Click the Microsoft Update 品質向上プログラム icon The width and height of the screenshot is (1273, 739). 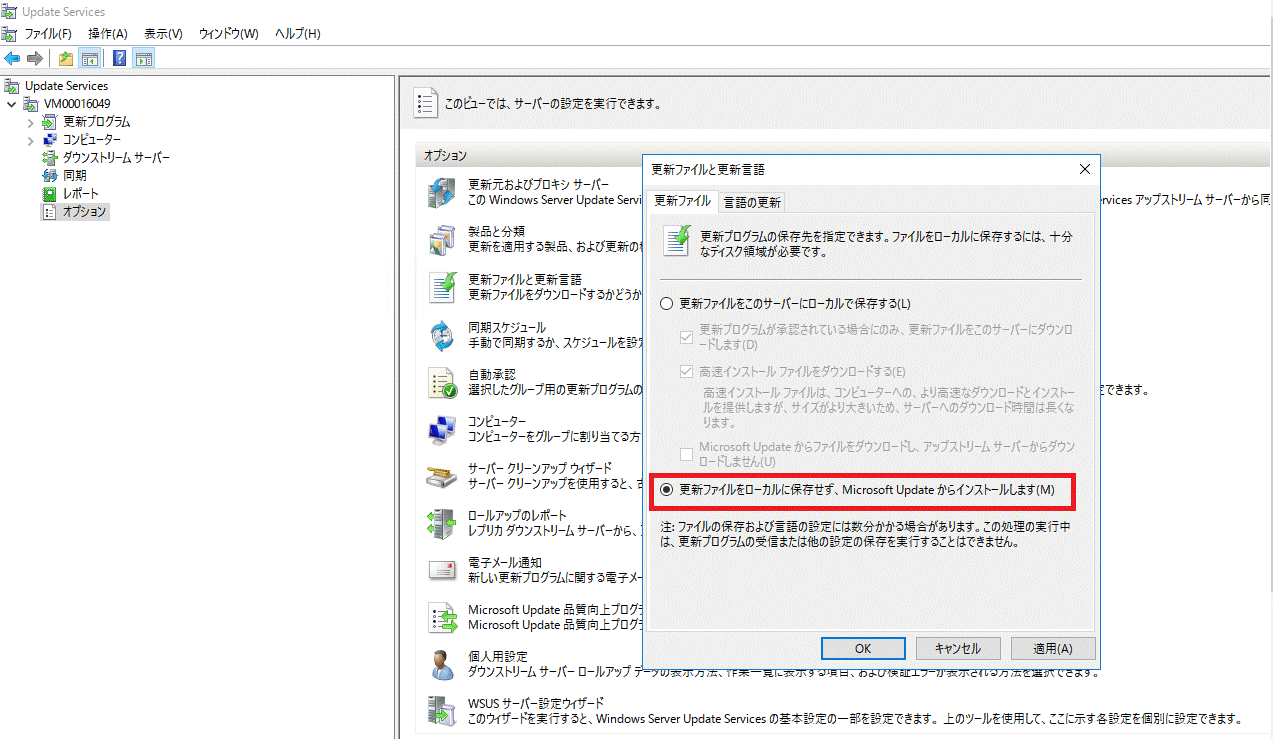point(442,617)
